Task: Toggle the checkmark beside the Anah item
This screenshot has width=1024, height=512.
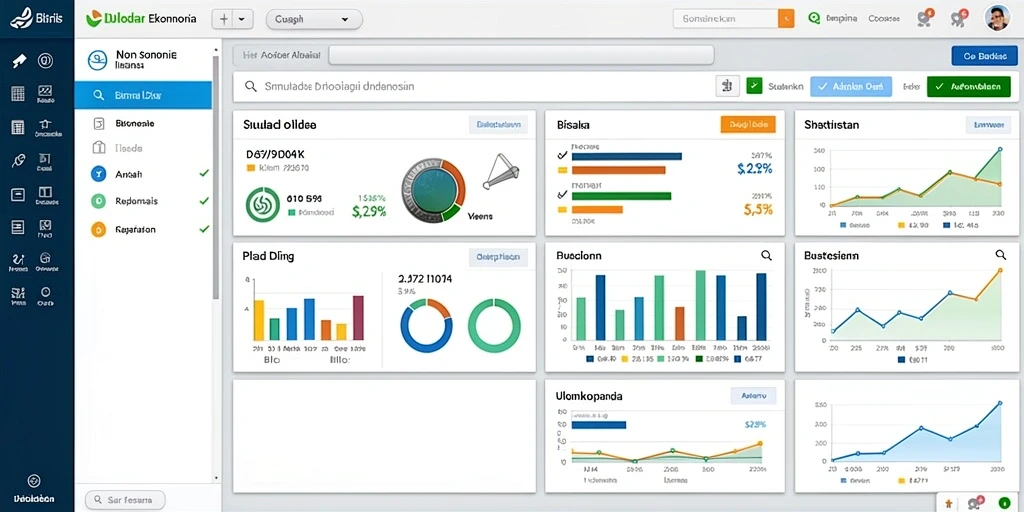Action: (x=204, y=174)
